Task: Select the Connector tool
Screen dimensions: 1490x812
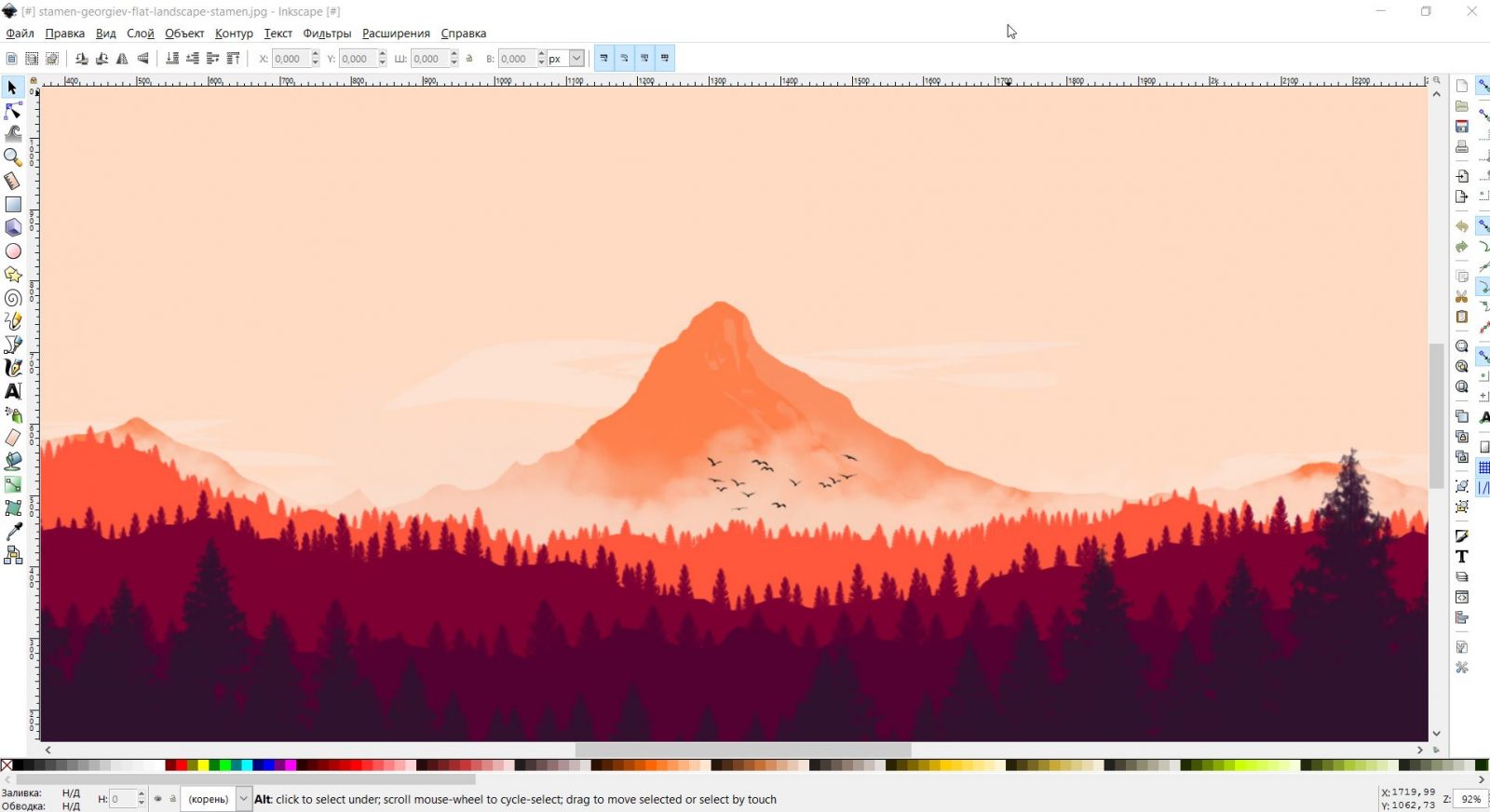Action: coord(13,556)
